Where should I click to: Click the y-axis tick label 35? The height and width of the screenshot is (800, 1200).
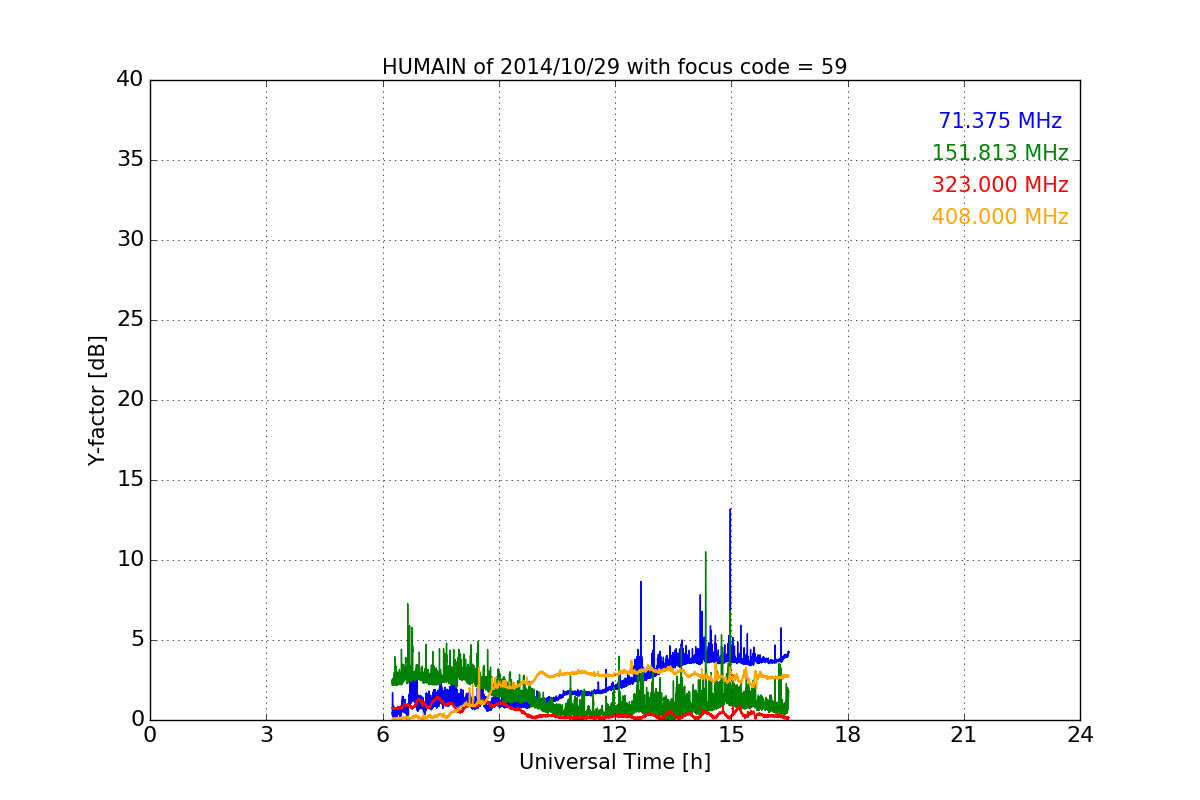click(130, 160)
